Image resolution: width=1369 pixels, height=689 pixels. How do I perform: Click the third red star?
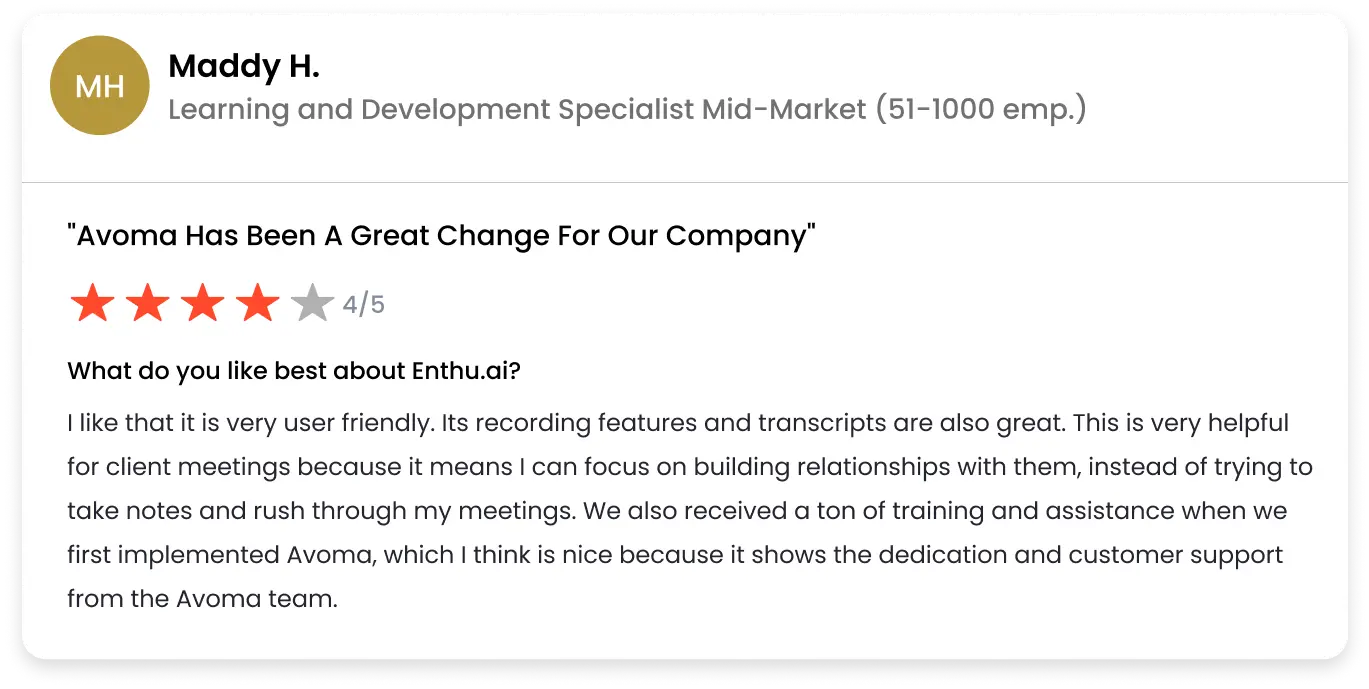pos(202,303)
